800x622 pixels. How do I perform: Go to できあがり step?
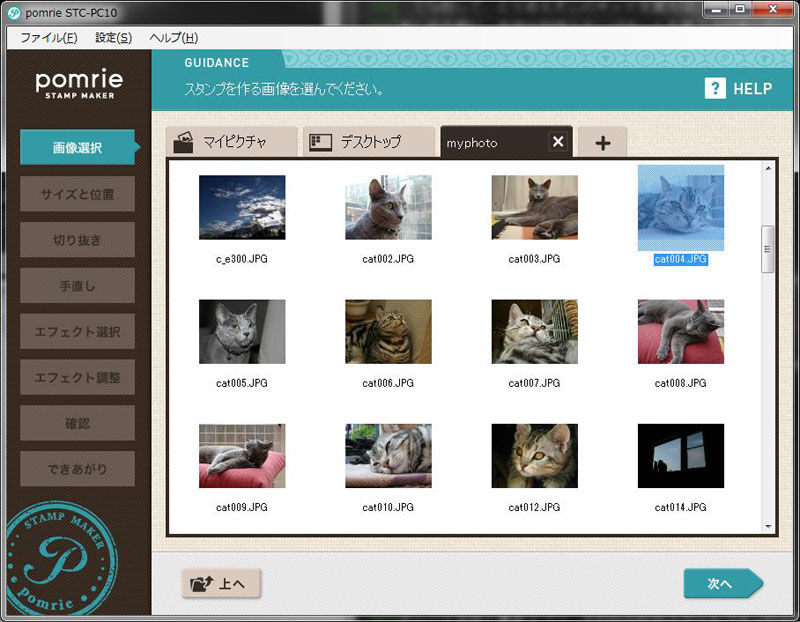point(78,469)
